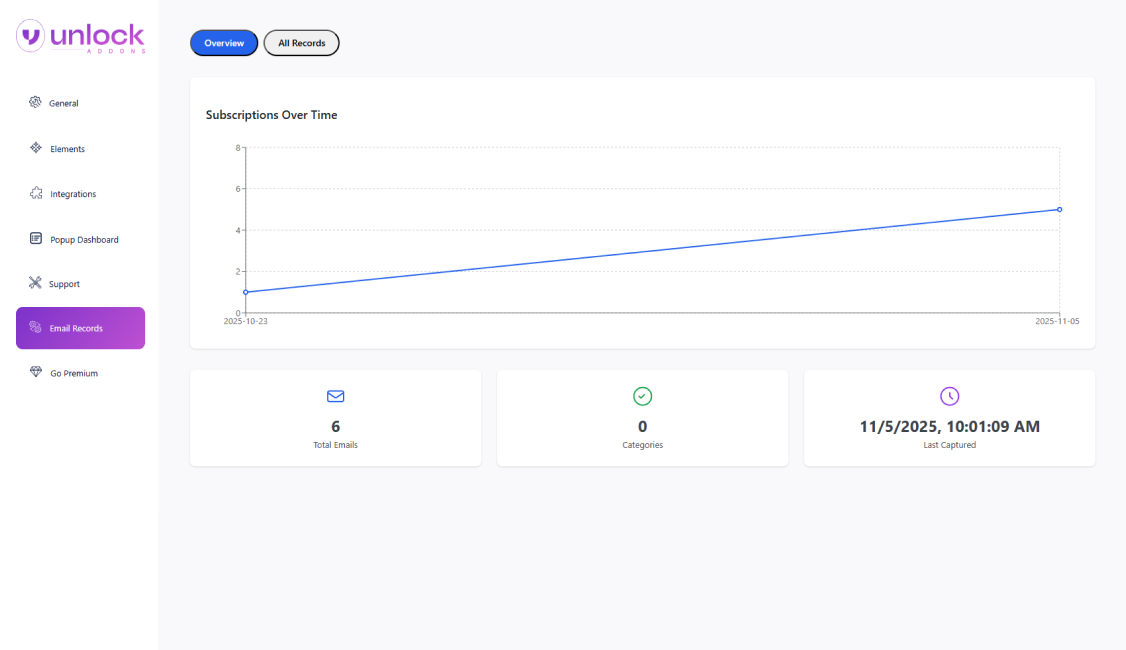Click the purple clock icon above Last Captured
Screen dimensions: 1126x650
(x=949, y=396)
